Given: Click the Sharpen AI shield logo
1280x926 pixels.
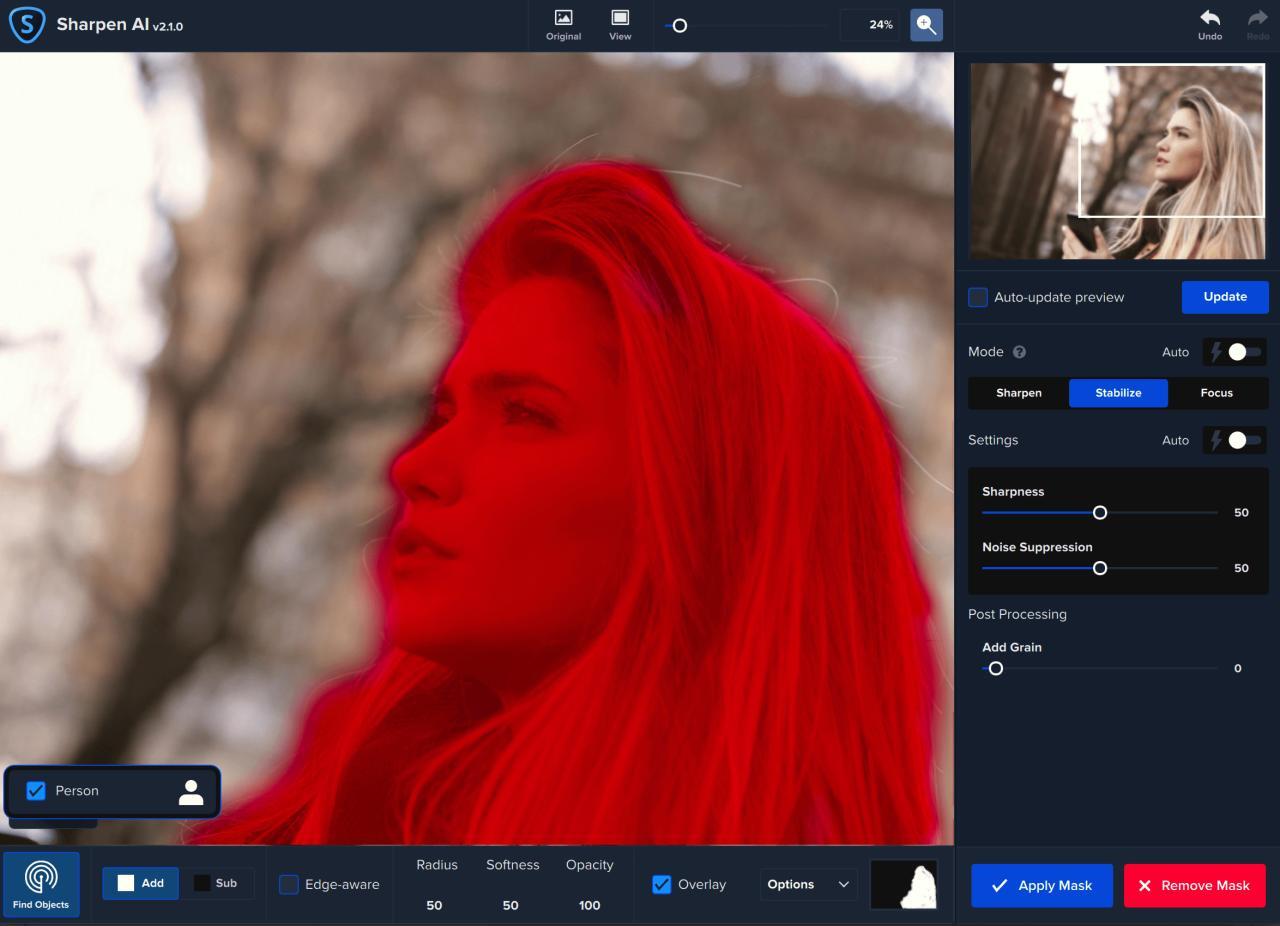Looking at the screenshot, I should pyautogui.click(x=25, y=24).
